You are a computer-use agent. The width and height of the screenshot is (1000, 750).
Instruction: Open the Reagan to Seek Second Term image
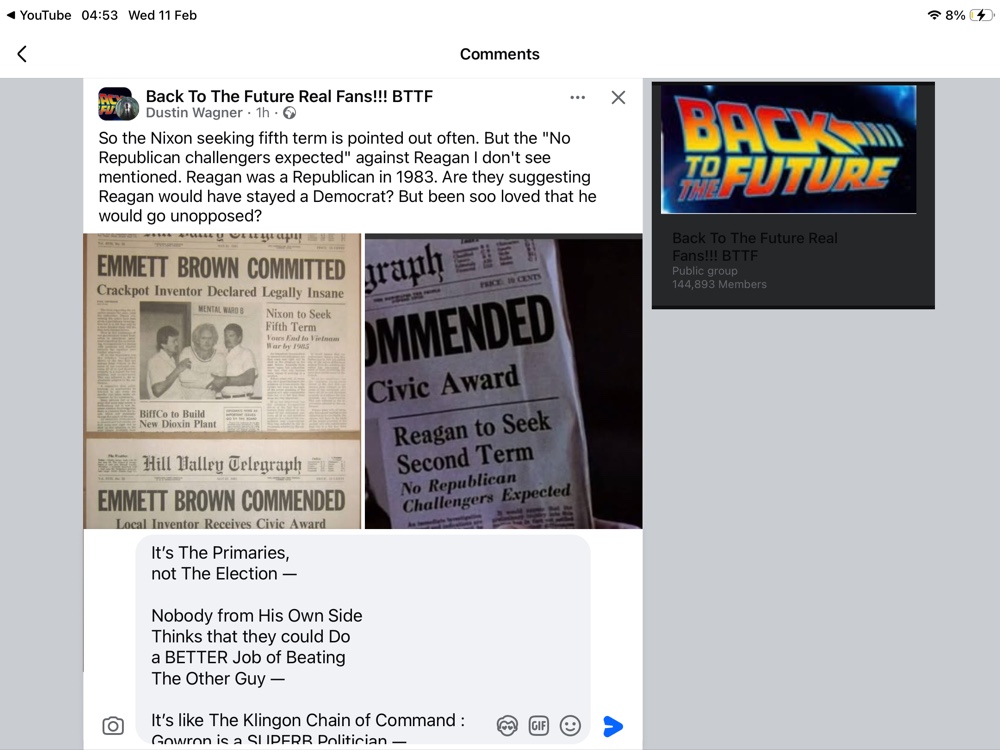pyautogui.click(x=503, y=381)
